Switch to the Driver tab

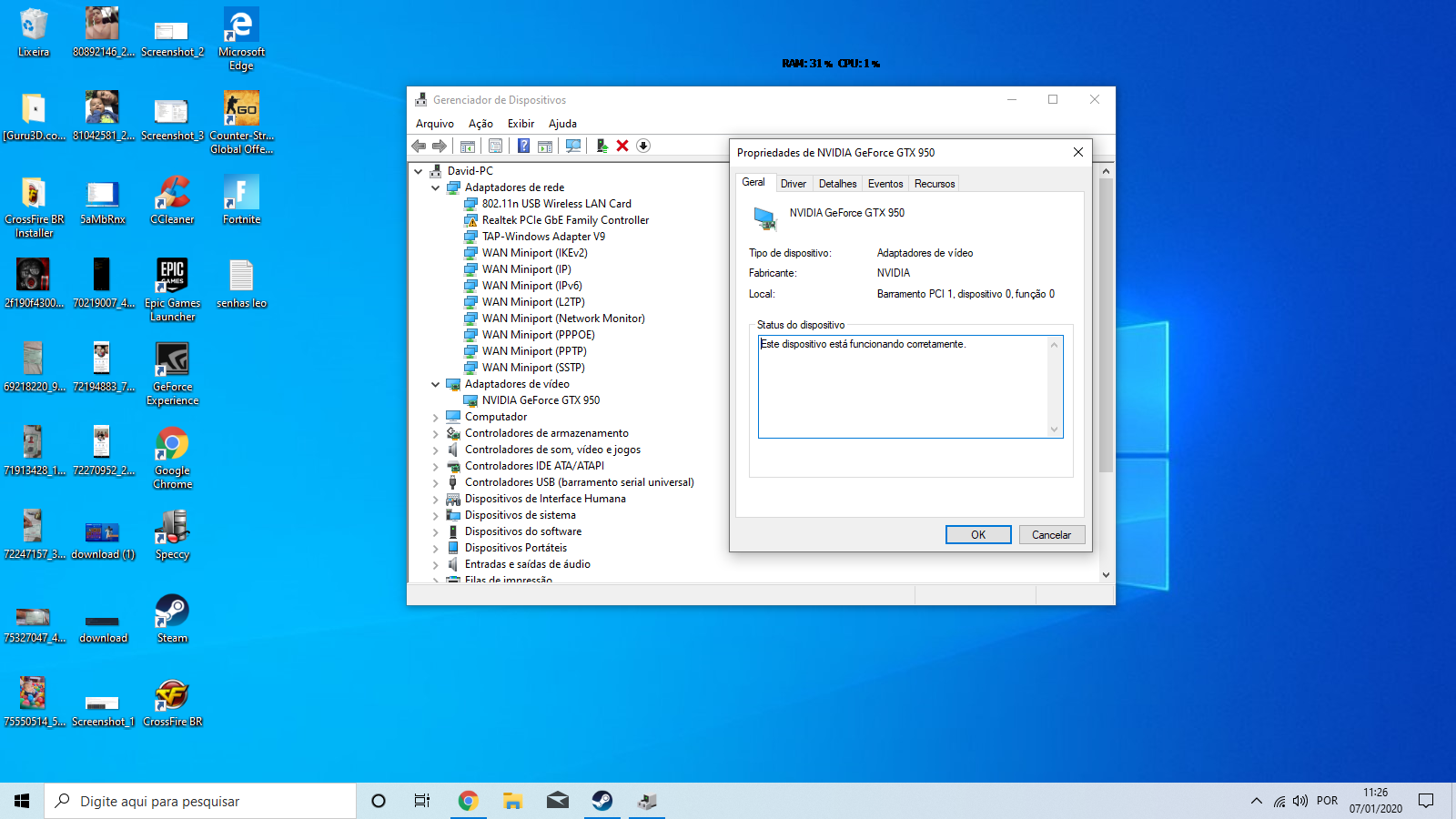coord(794,184)
